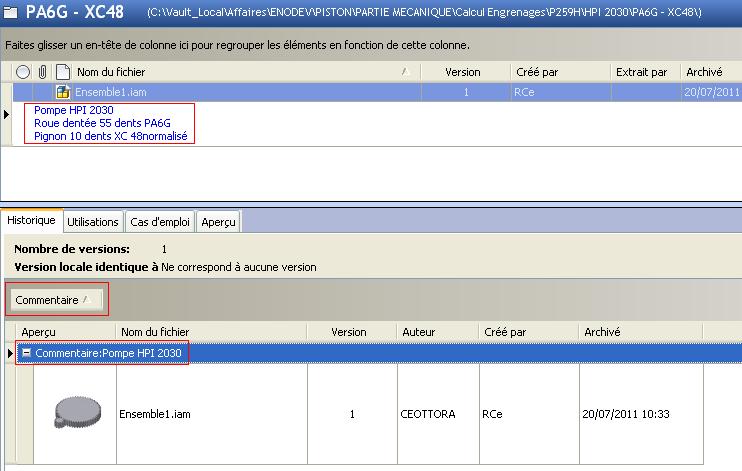This screenshot has height=471, width=742.
Task: Click the comment line Pignon 10 dents XC 48normalisé
Action: [x=111, y=136]
